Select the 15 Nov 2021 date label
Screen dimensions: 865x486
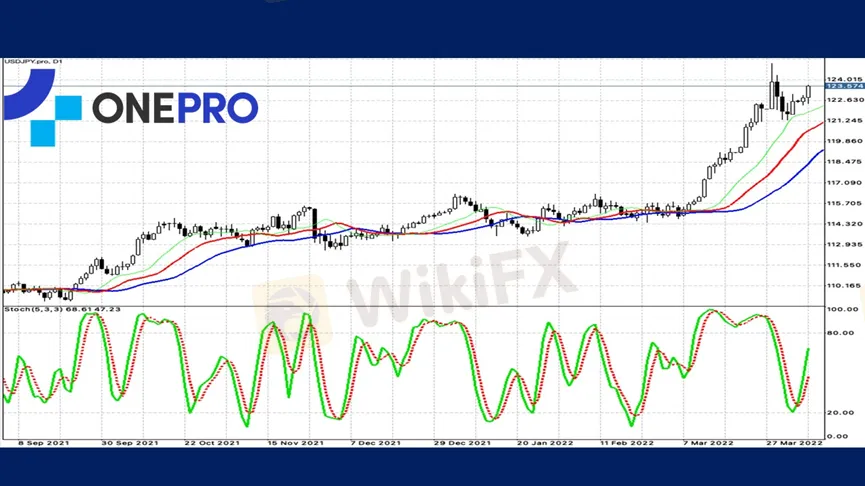tap(295, 442)
